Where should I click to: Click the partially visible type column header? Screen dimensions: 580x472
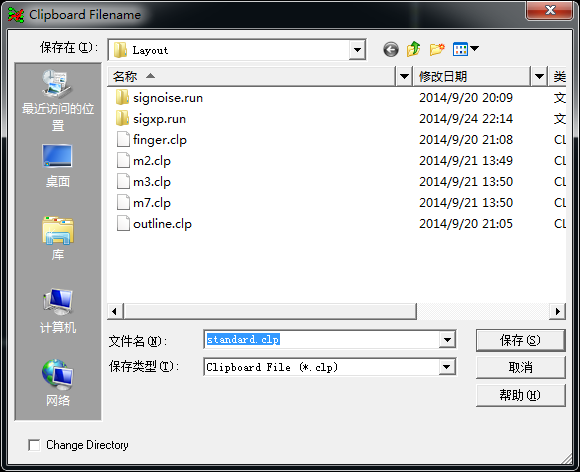click(x=558, y=77)
